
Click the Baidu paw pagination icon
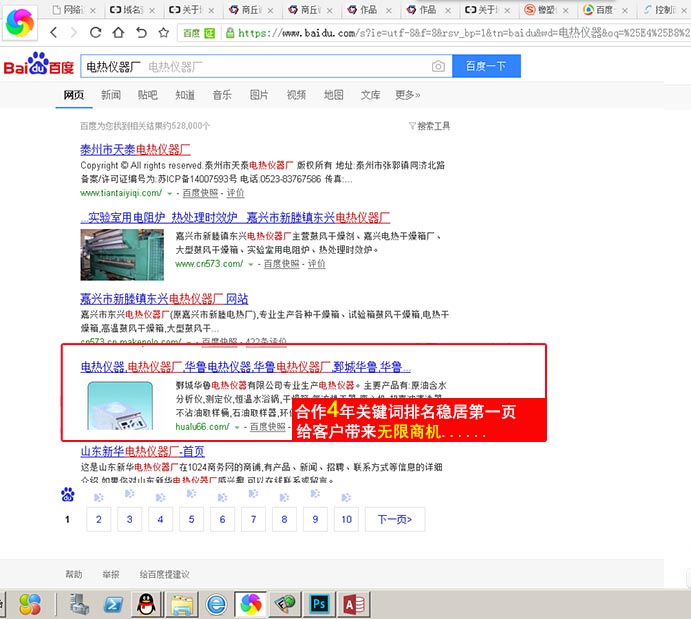(67, 495)
